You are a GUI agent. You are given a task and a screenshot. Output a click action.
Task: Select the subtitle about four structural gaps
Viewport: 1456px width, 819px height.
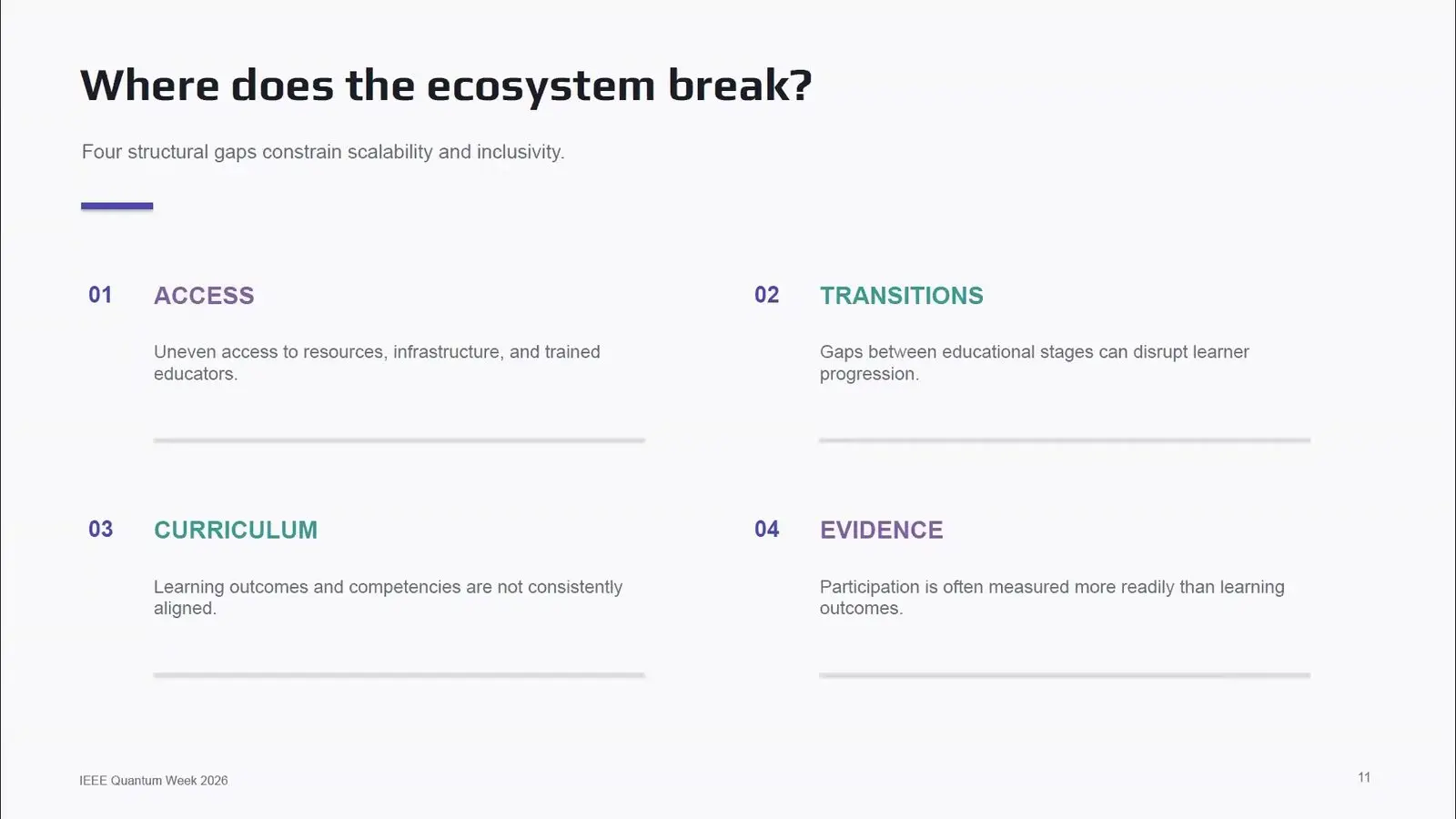[323, 152]
